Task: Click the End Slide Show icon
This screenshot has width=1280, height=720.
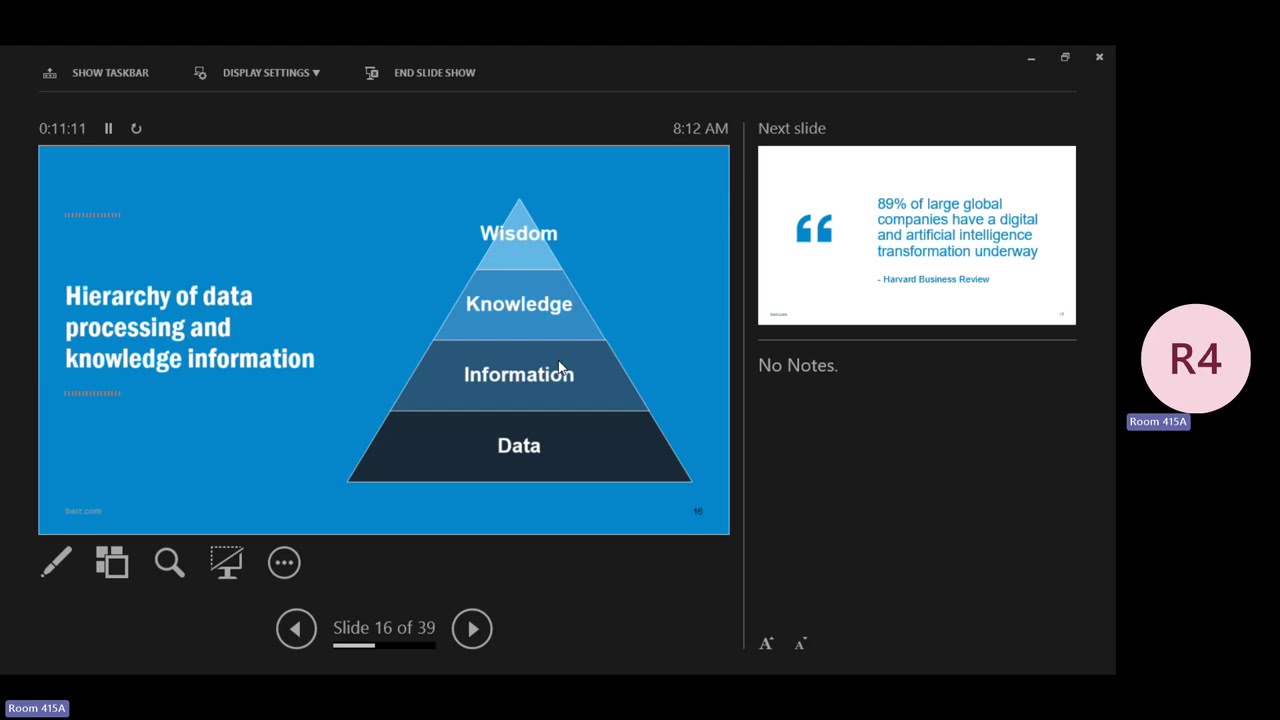Action: click(372, 73)
